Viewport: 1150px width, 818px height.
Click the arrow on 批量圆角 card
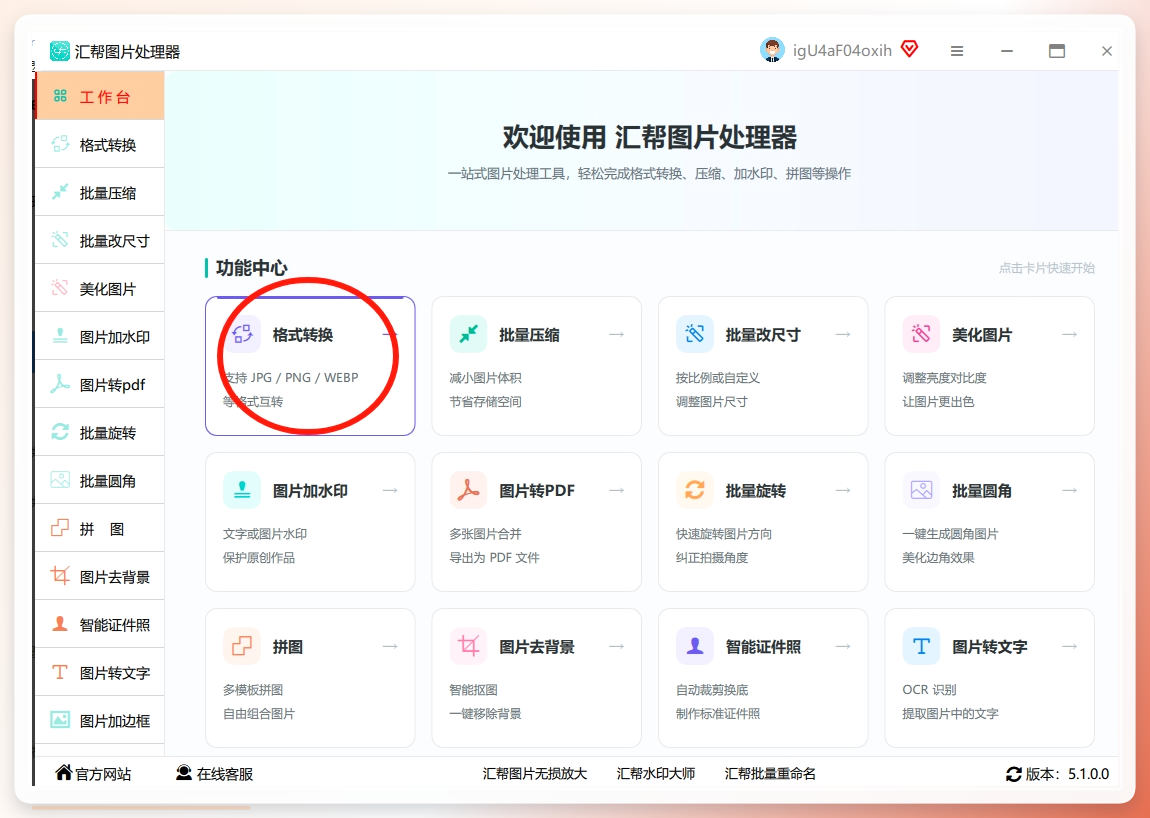pyautogui.click(x=1070, y=490)
